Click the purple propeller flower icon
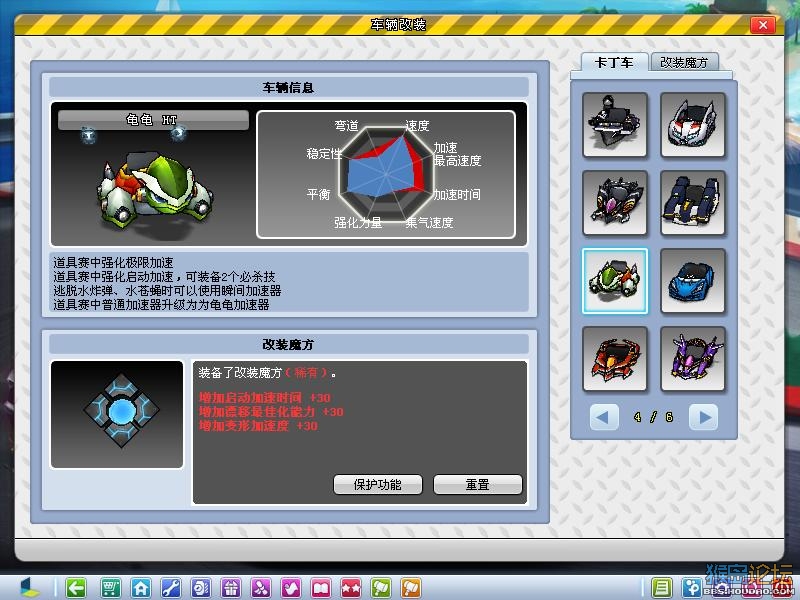The image size is (800, 600). click(x=261, y=588)
